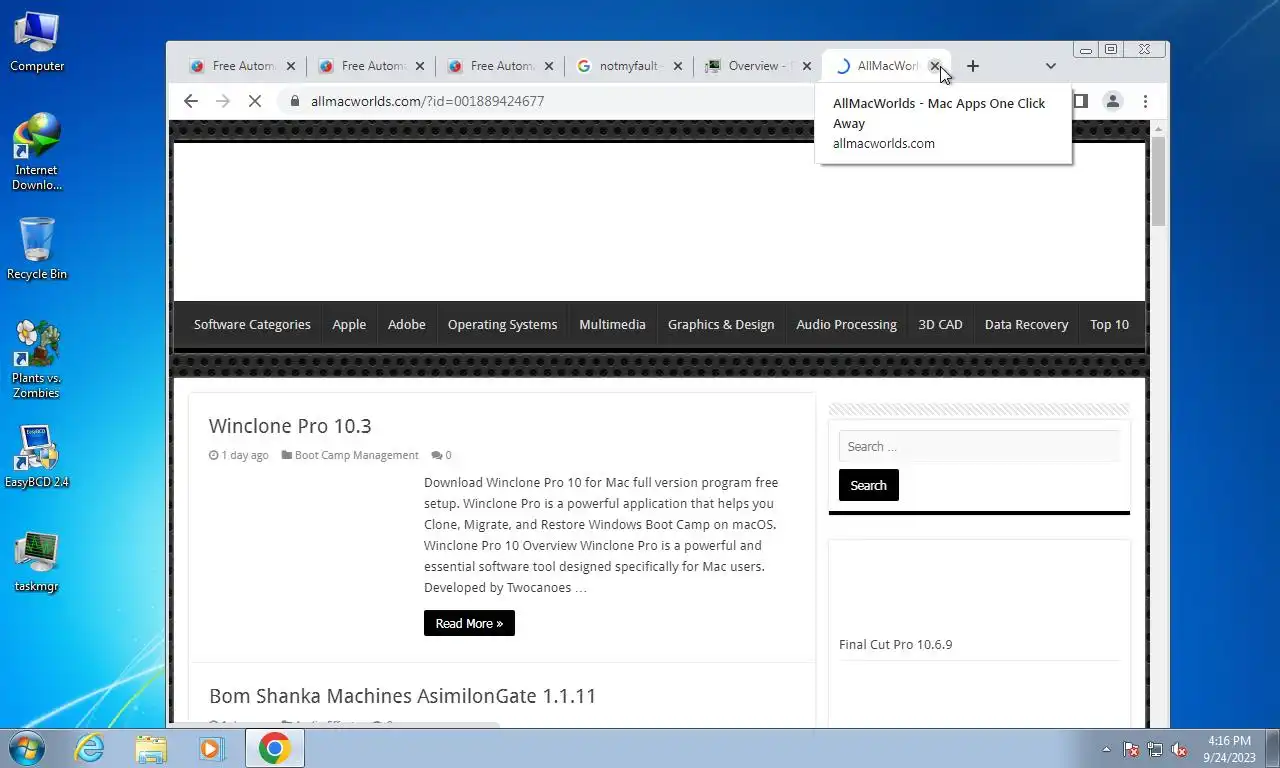Open Software Categories menu

click(x=252, y=324)
